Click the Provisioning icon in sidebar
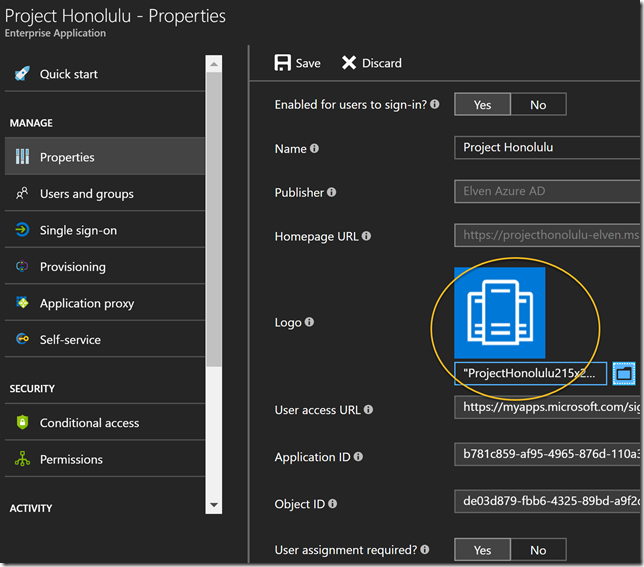Viewport: 644px width, 567px height. click(22, 267)
